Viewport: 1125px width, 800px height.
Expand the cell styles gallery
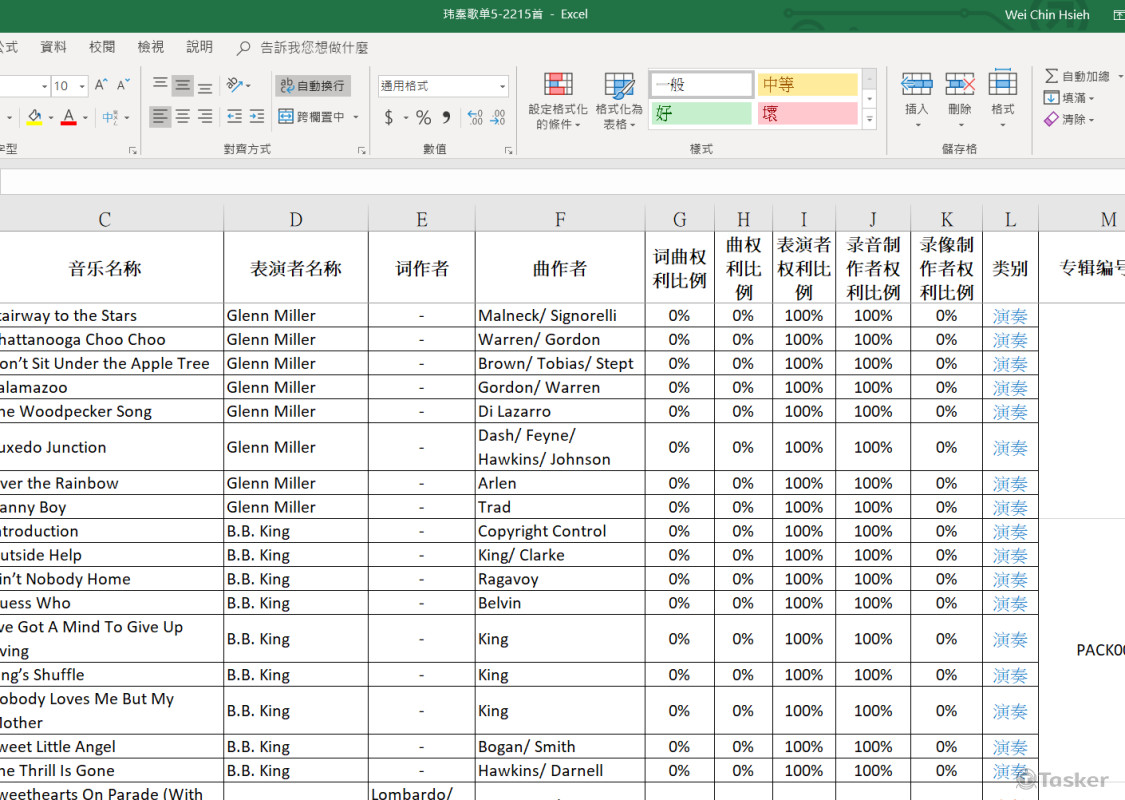click(x=869, y=119)
